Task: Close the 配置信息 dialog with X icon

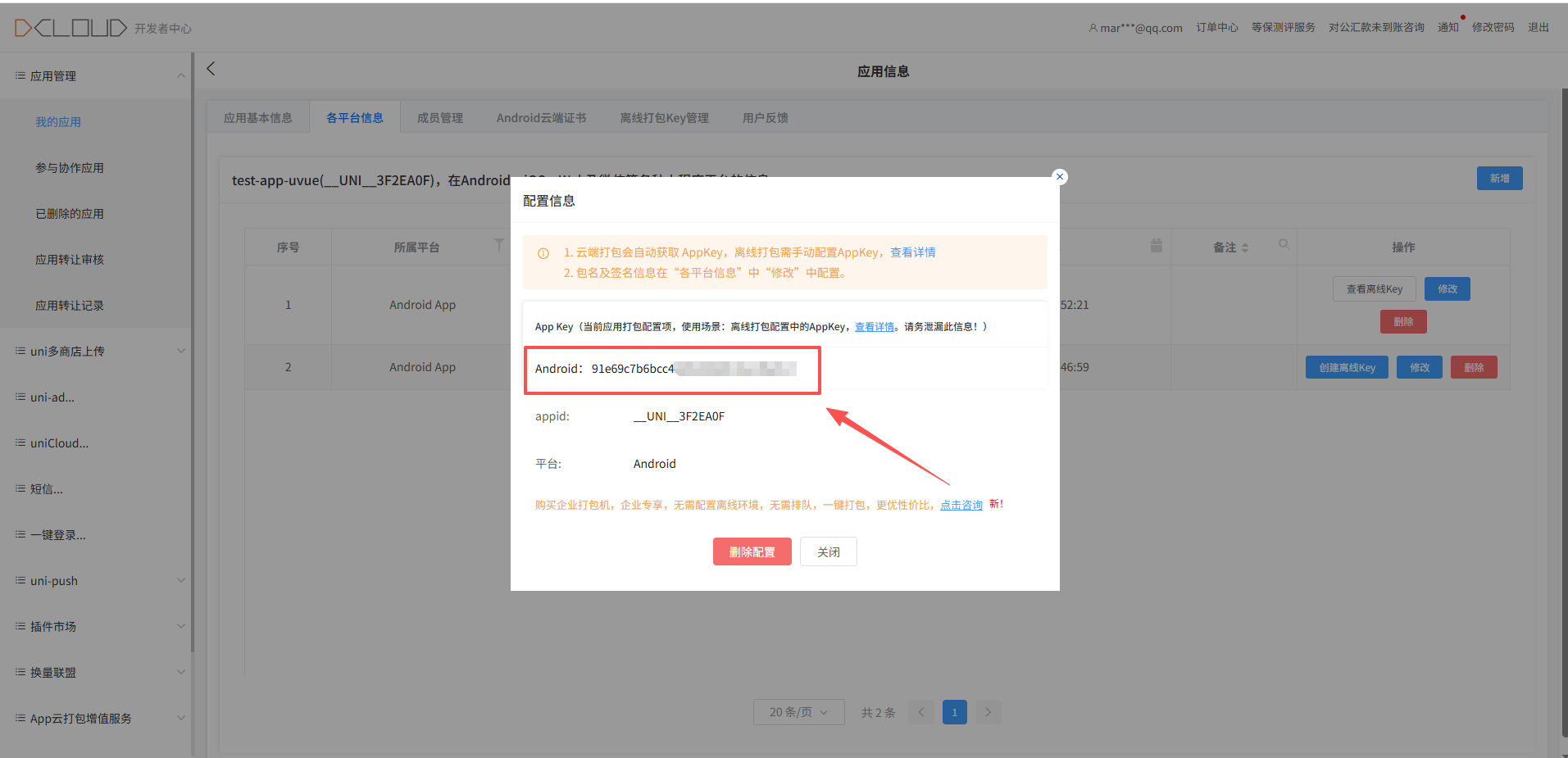Action: [1060, 176]
